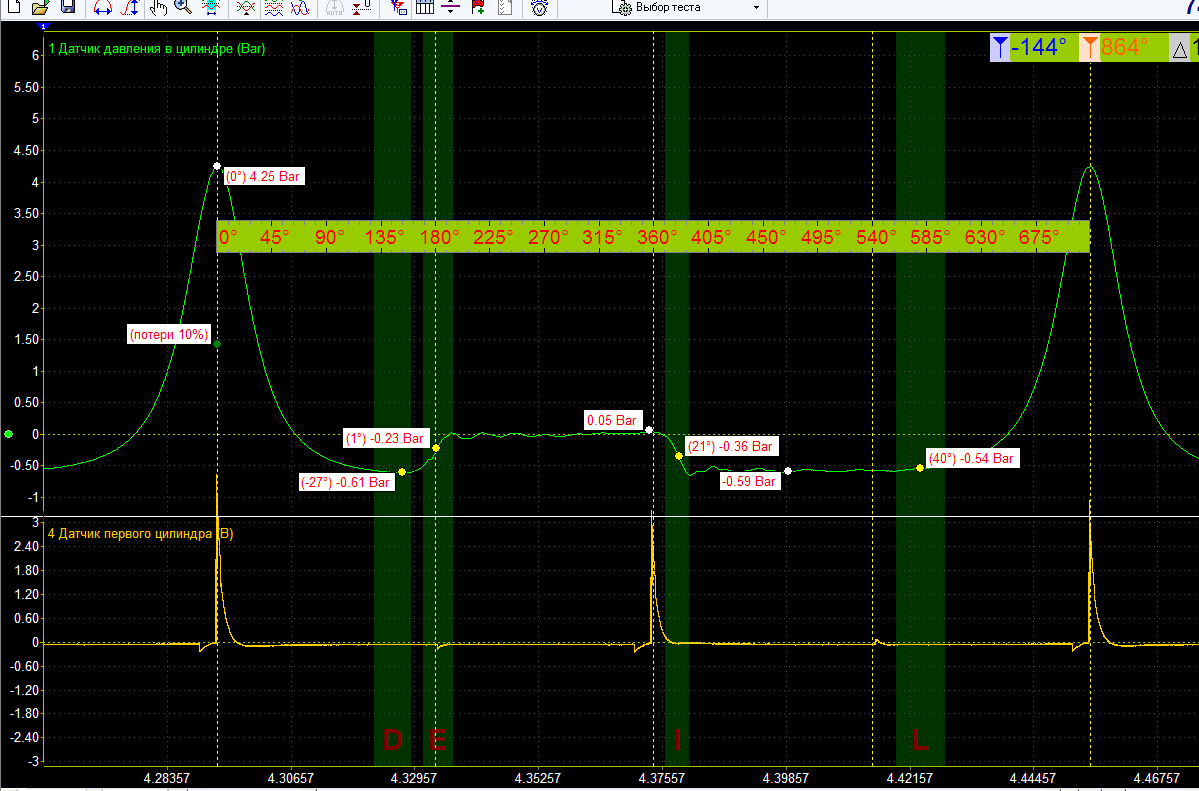Click the (1°) -0.23 Bar label

pyautogui.click(x=385, y=438)
